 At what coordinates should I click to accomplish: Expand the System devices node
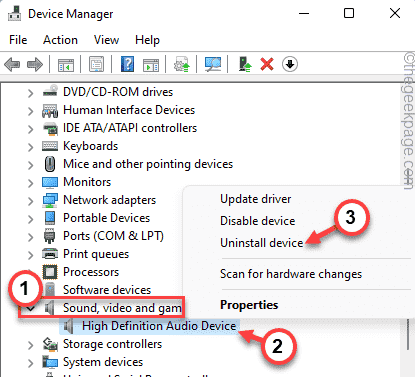pyautogui.click(x=30, y=363)
